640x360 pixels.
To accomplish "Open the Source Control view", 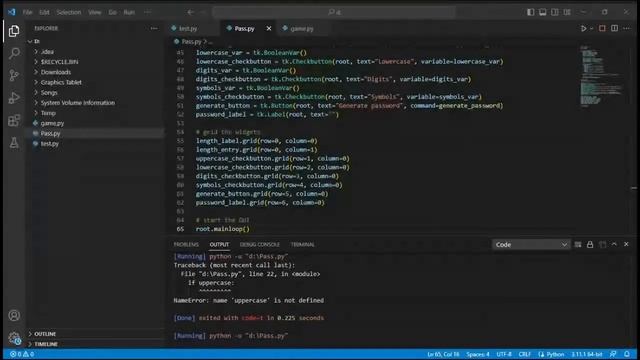I will tap(14, 76).
